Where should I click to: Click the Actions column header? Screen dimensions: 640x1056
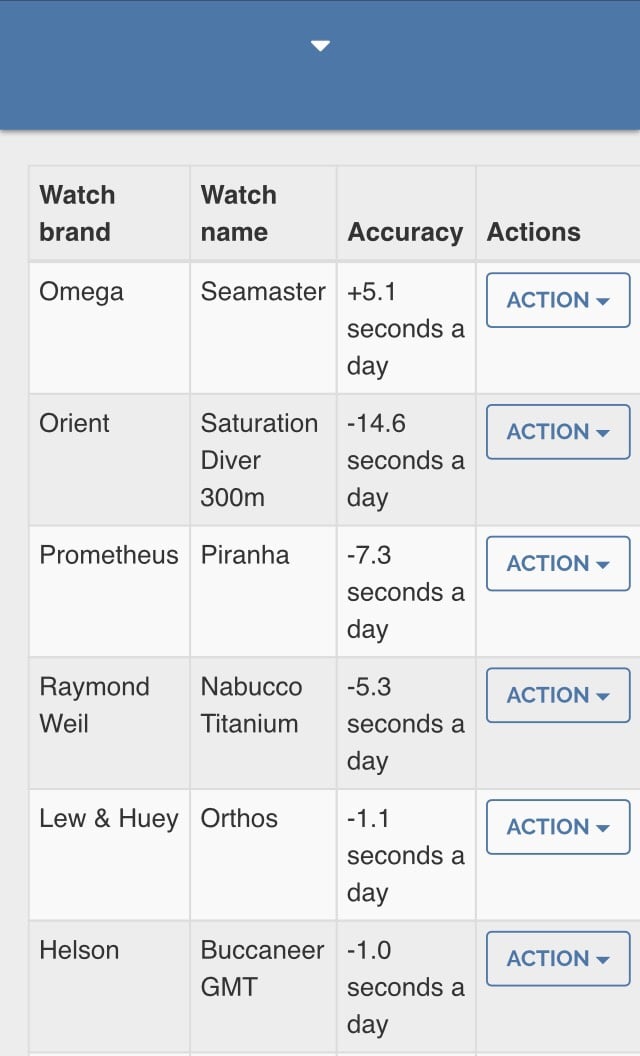pos(534,232)
